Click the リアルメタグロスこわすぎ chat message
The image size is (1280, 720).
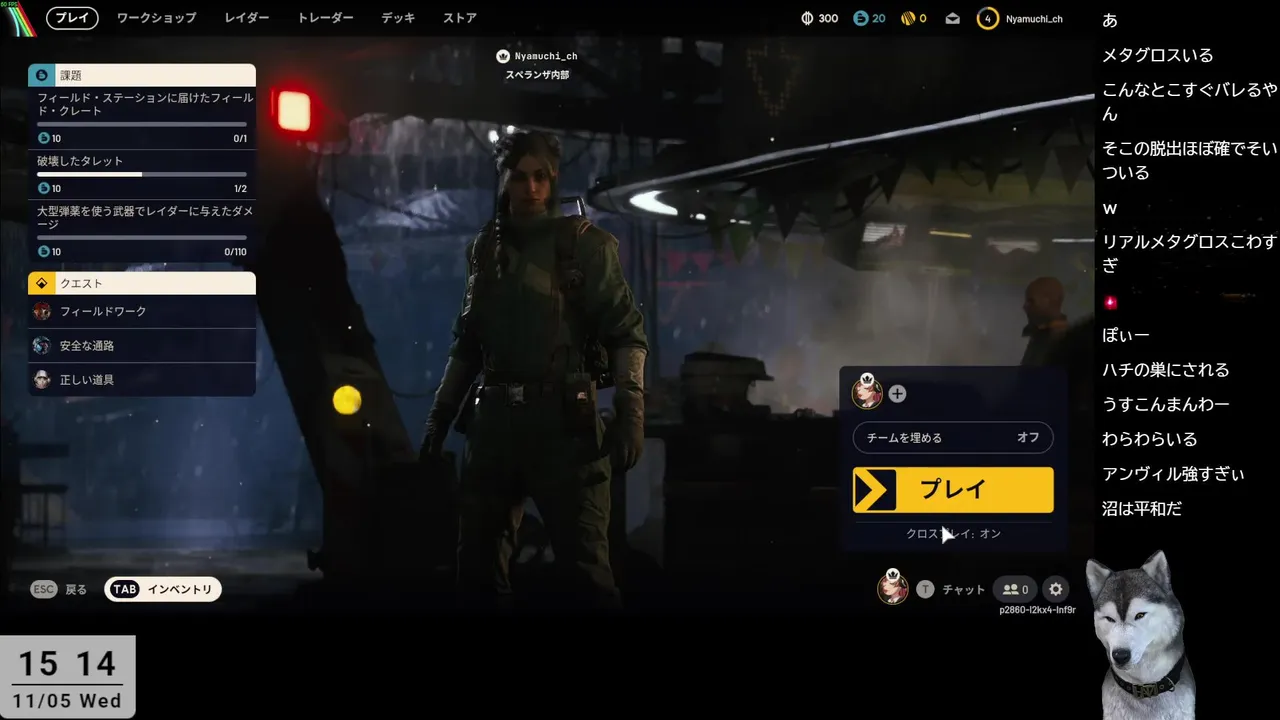pos(1190,253)
